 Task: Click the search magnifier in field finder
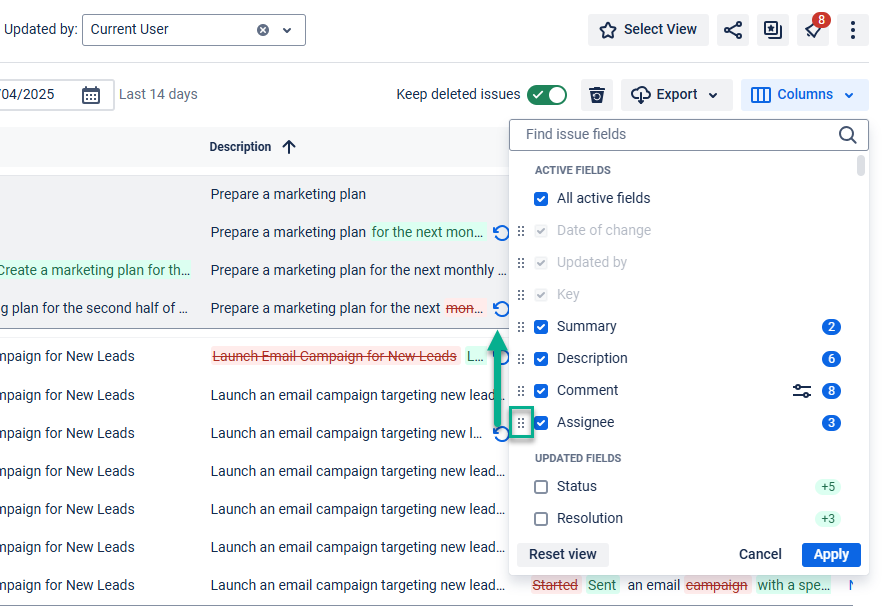click(847, 135)
